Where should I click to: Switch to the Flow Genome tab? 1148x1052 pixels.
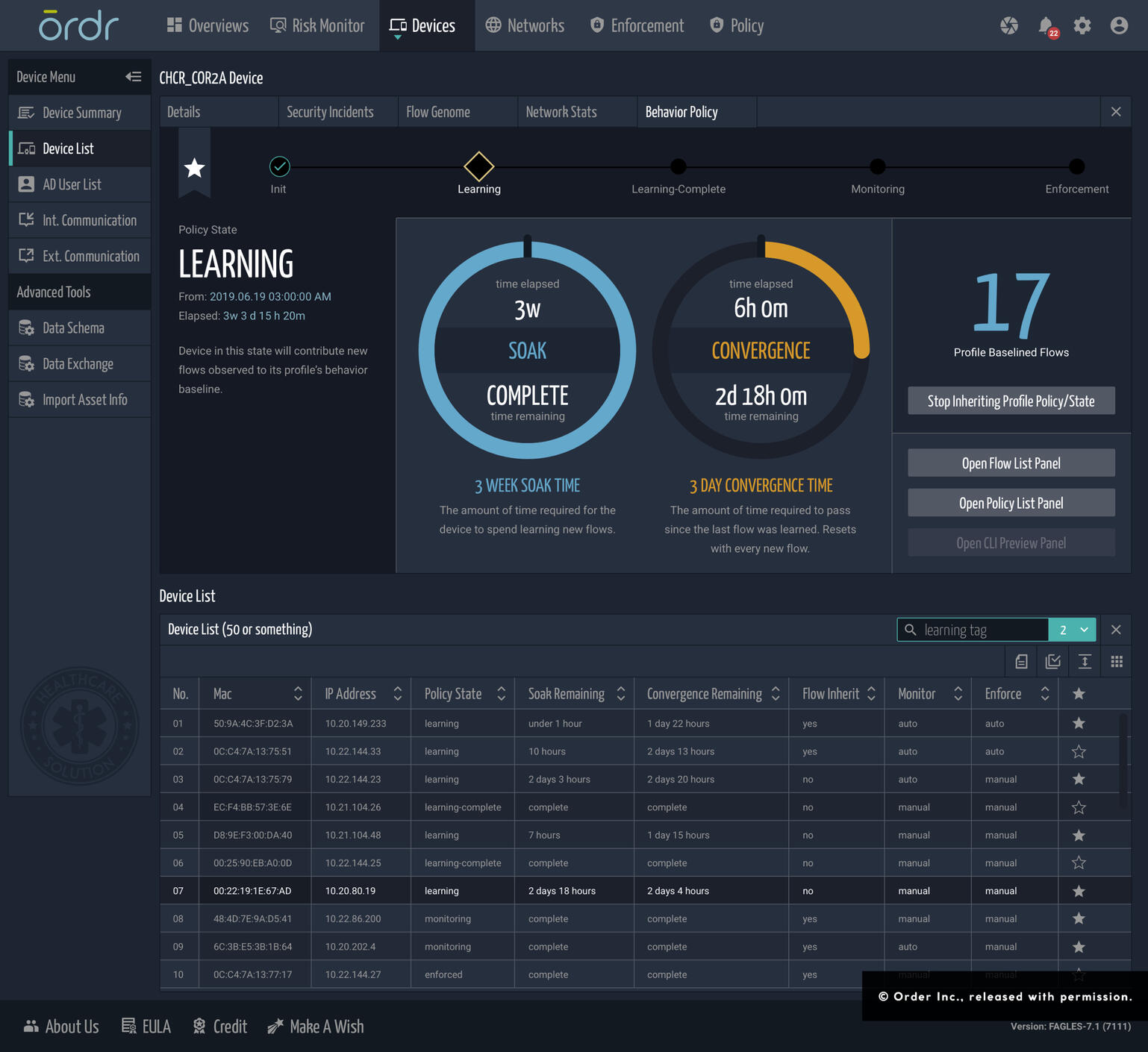(x=437, y=111)
